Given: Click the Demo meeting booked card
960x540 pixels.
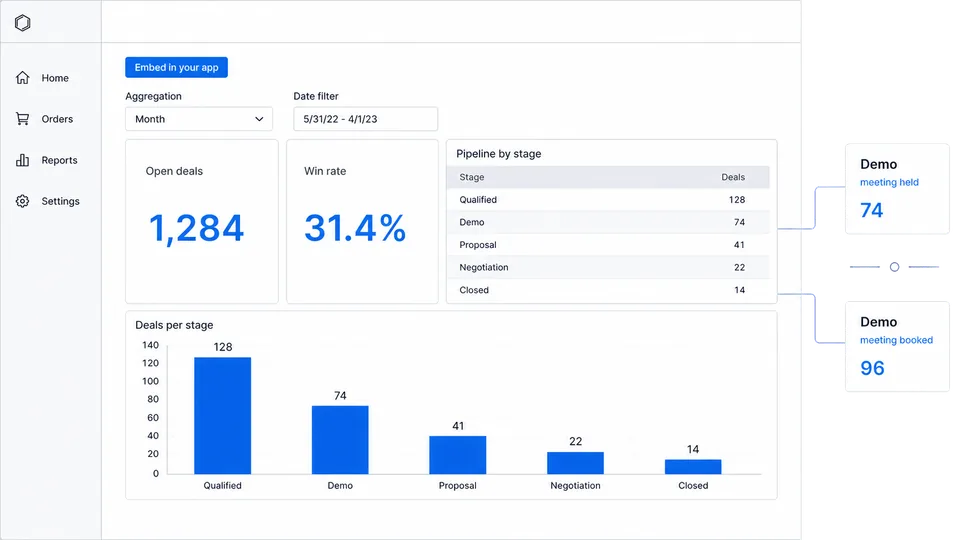Looking at the screenshot, I should pos(897,347).
